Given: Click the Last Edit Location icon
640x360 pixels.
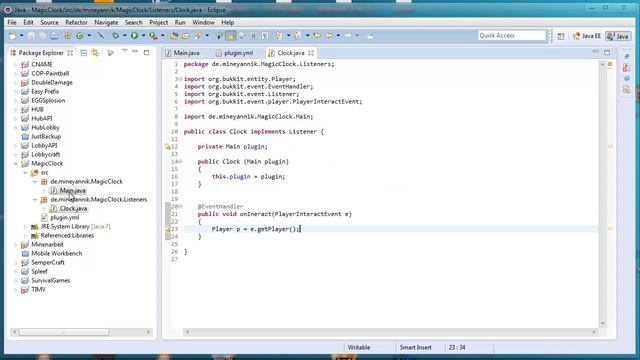Looking at the screenshot, I should tap(317, 36).
